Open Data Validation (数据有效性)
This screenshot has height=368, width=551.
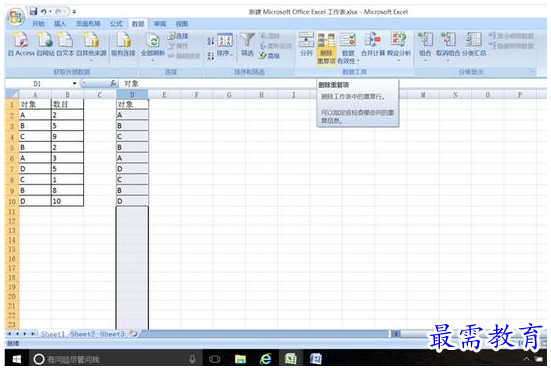348,48
